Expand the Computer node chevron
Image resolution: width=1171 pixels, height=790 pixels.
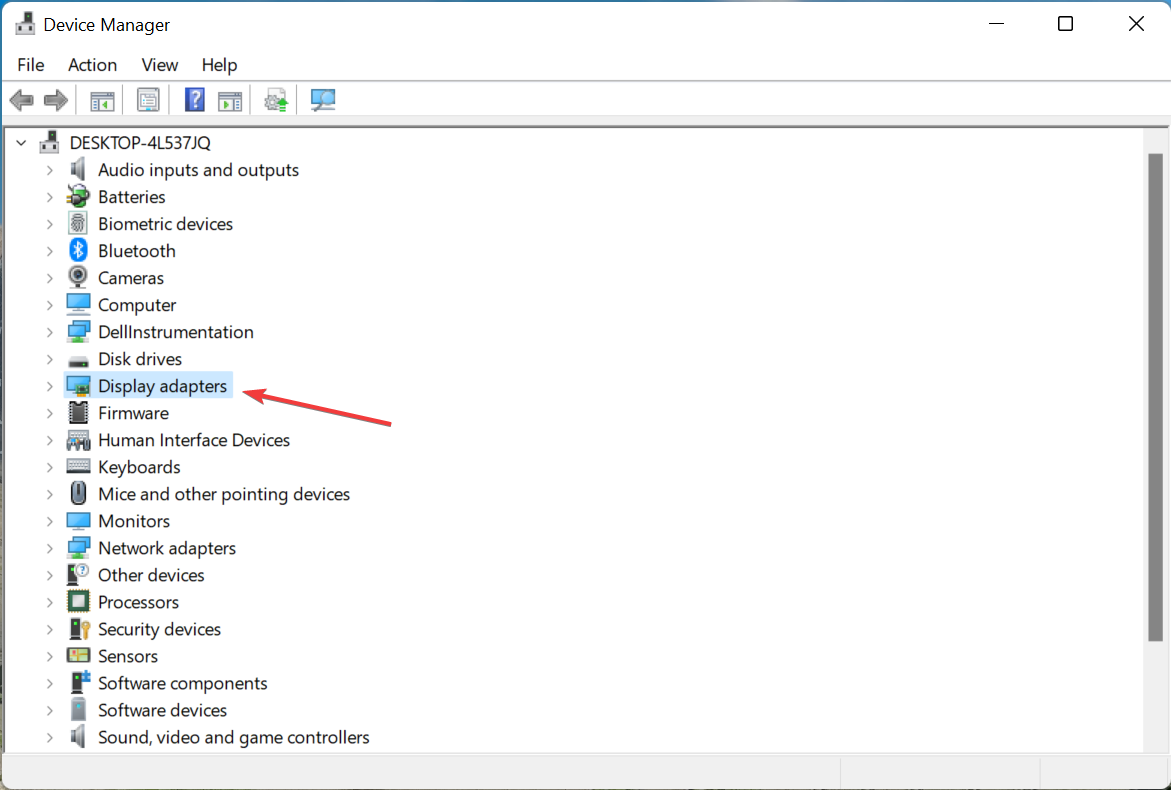click(x=49, y=305)
